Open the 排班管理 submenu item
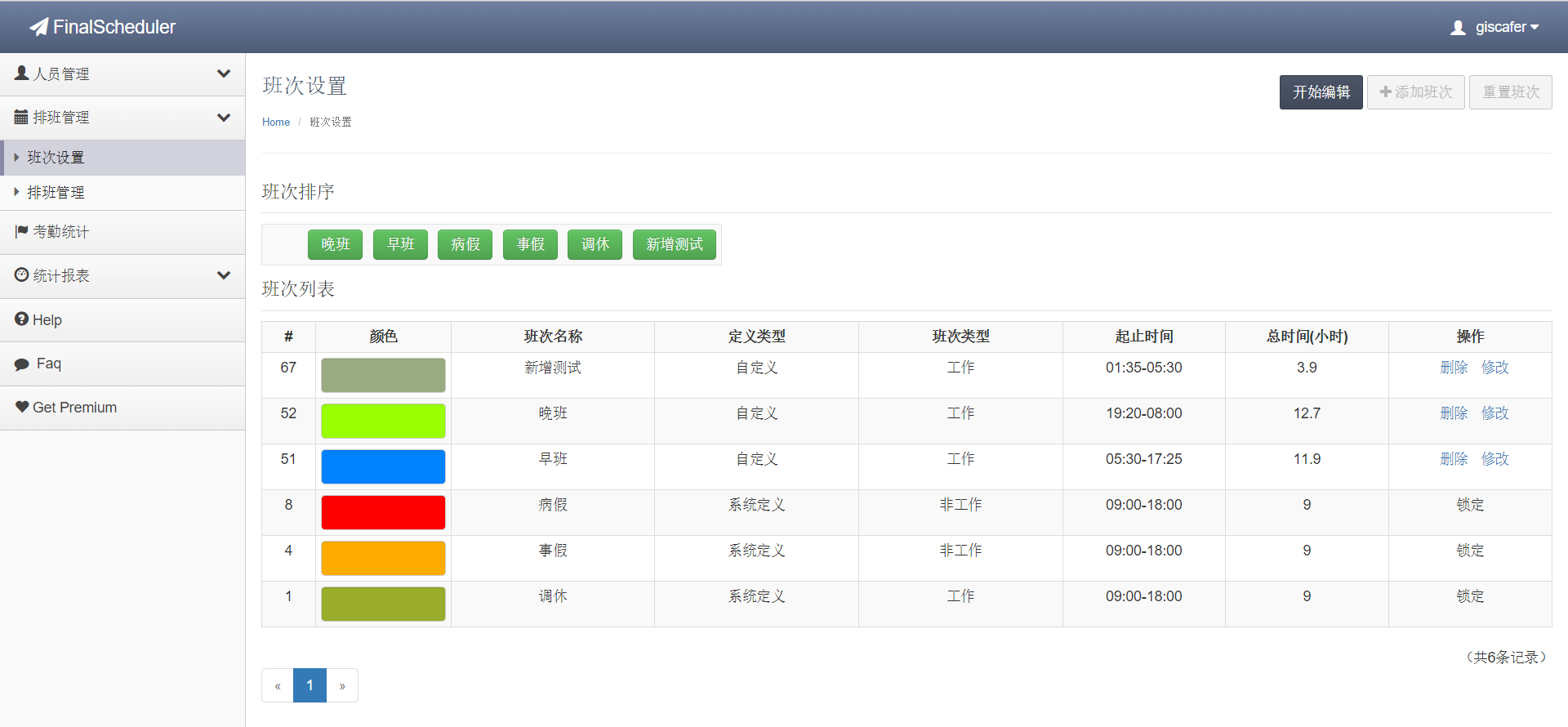 56,193
